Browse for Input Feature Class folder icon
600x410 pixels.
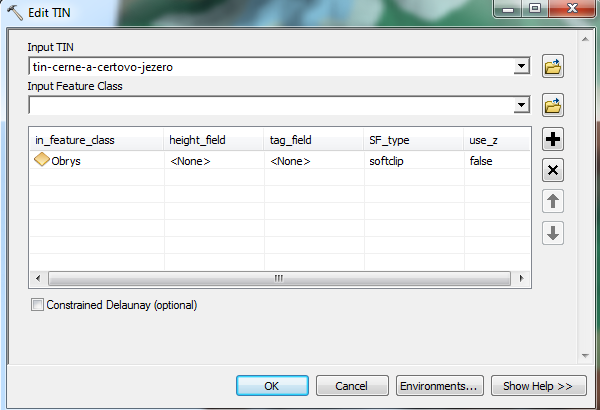[x=553, y=105]
